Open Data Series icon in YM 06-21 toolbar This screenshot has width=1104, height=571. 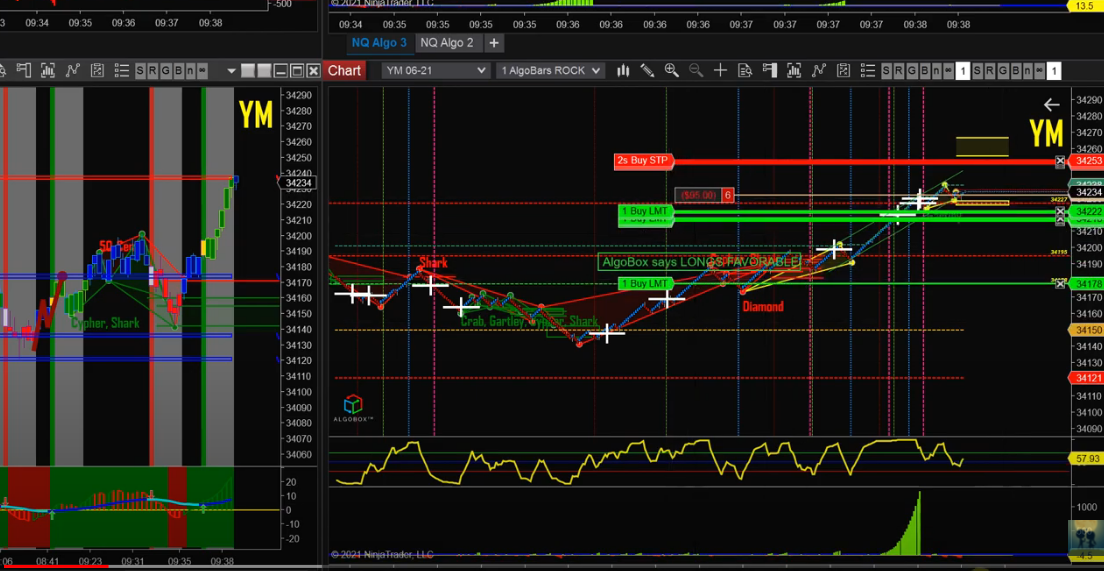(794, 70)
